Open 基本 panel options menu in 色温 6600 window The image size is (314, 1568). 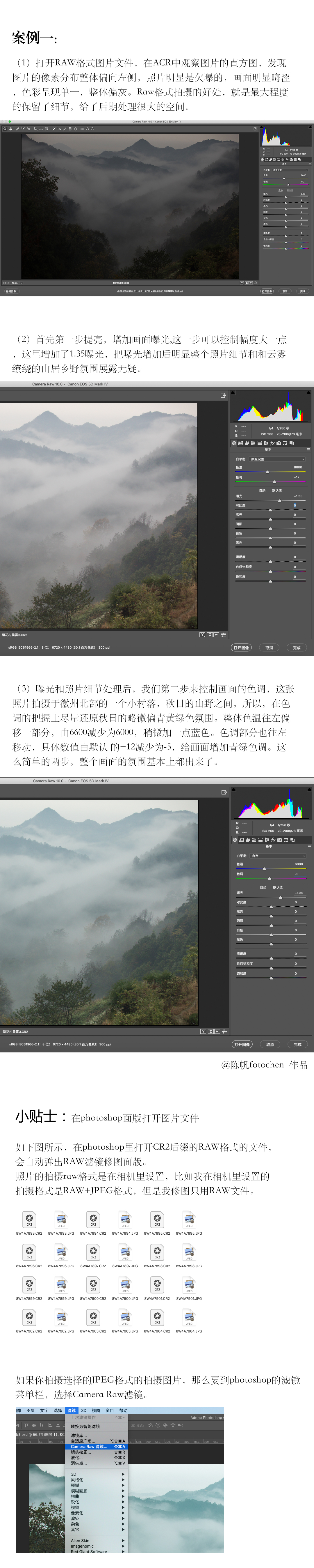coord(308,450)
